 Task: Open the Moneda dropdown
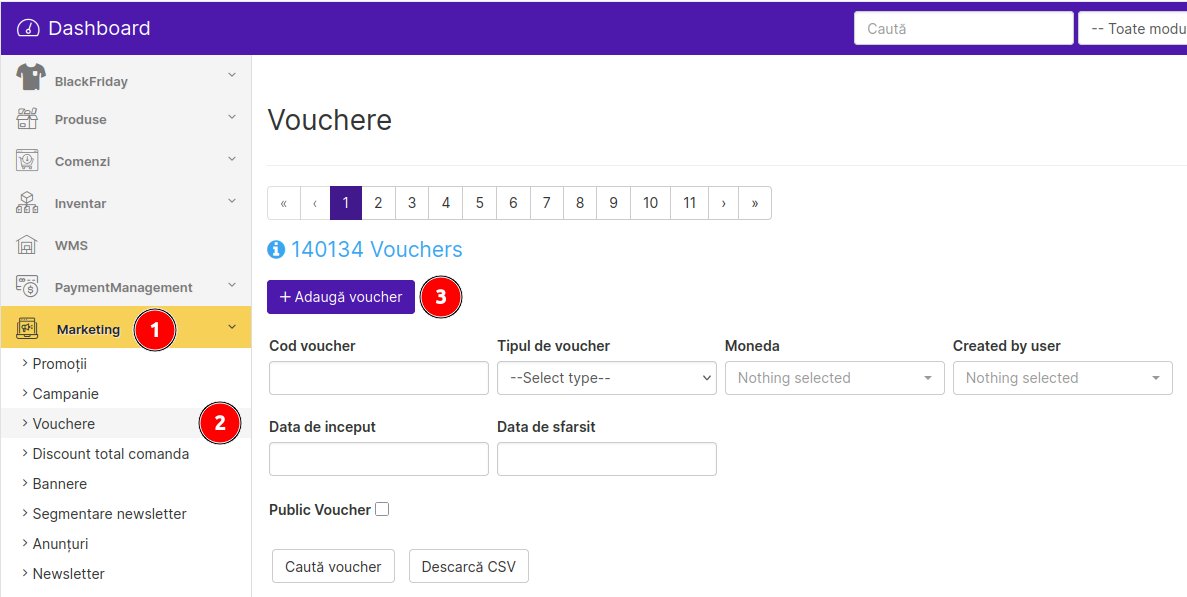834,378
